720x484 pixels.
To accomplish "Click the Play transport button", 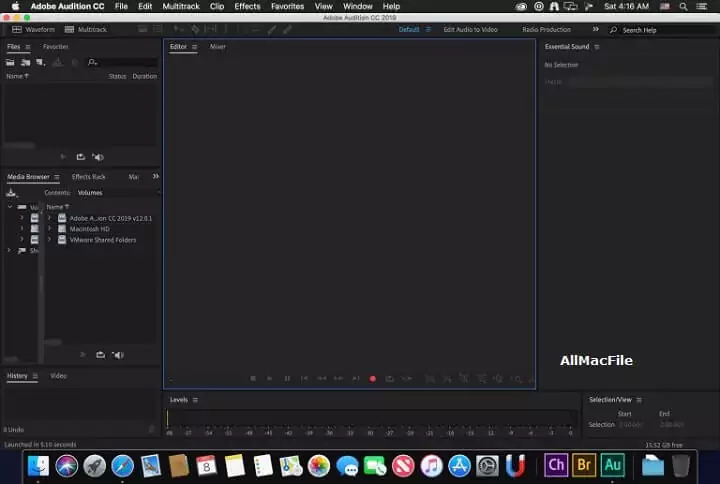I will click(x=270, y=378).
